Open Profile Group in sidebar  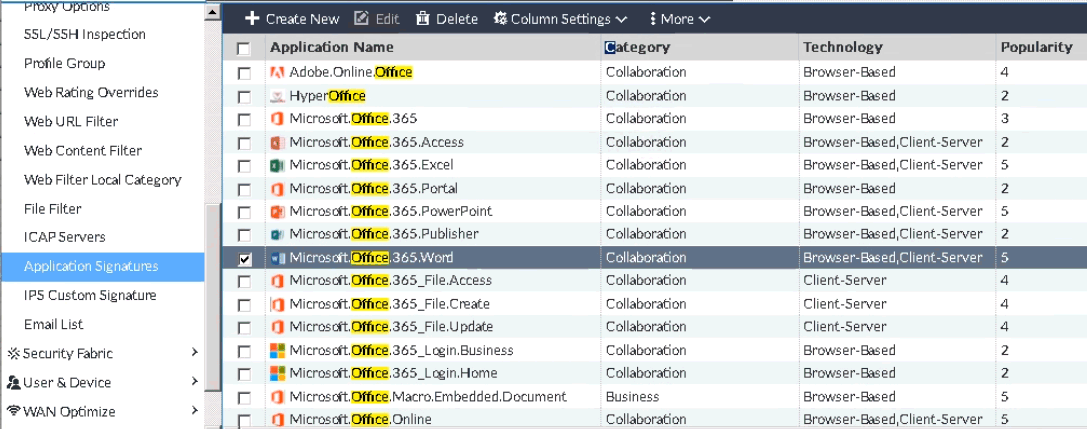tap(64, 63)
